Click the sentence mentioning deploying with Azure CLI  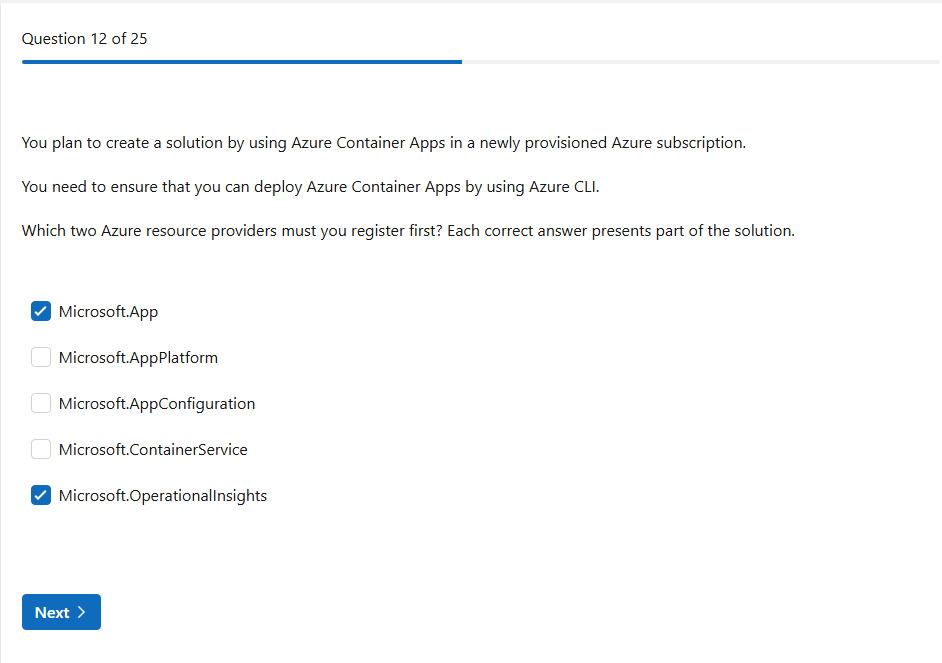pyautogui.click(x=310, y=187)
